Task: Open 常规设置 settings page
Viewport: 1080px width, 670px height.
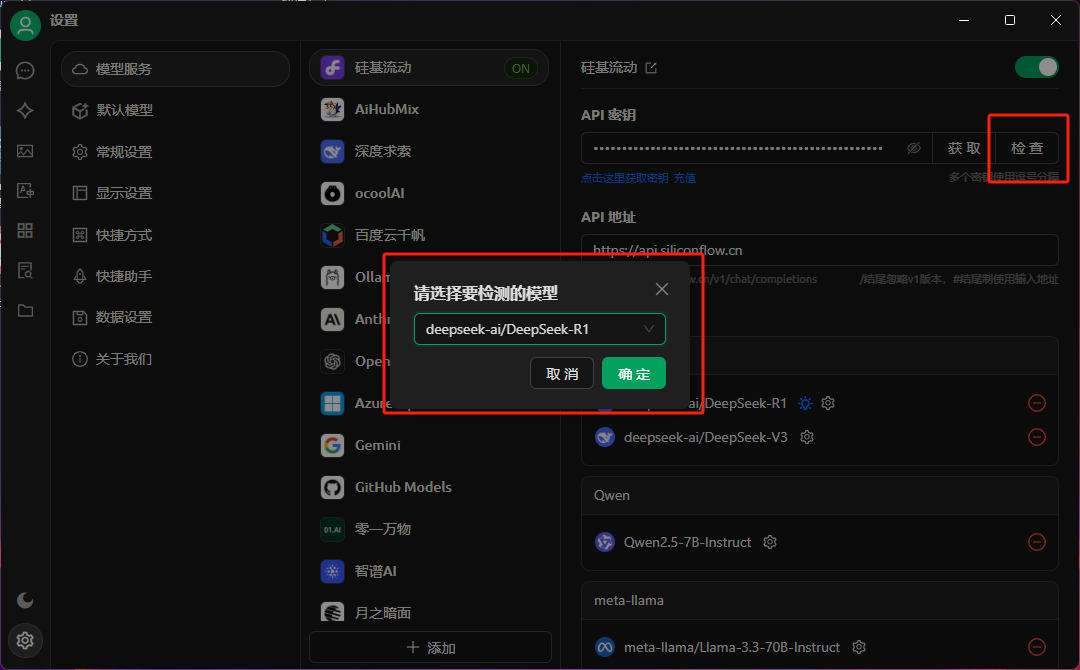Action: [x=176, y=151]
